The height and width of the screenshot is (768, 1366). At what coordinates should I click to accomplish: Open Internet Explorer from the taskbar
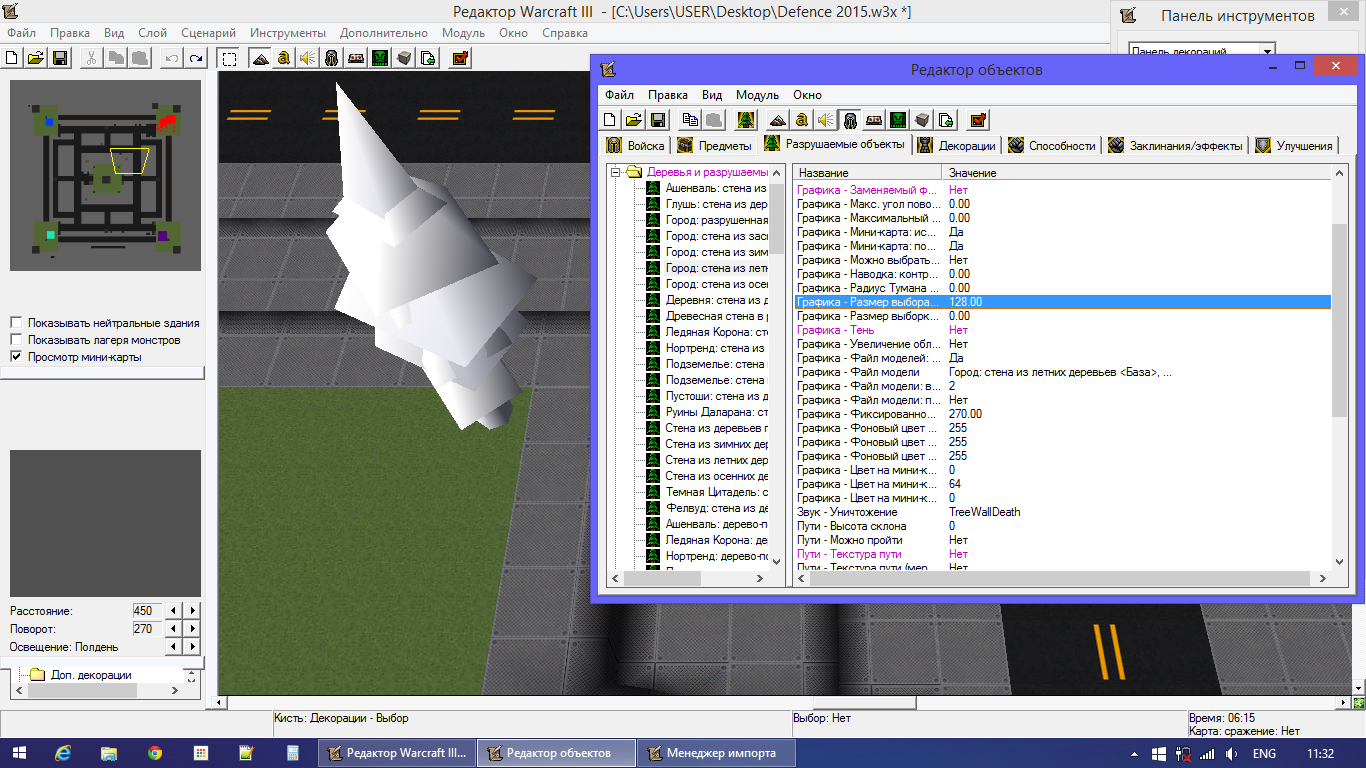(x=63, y=753)
